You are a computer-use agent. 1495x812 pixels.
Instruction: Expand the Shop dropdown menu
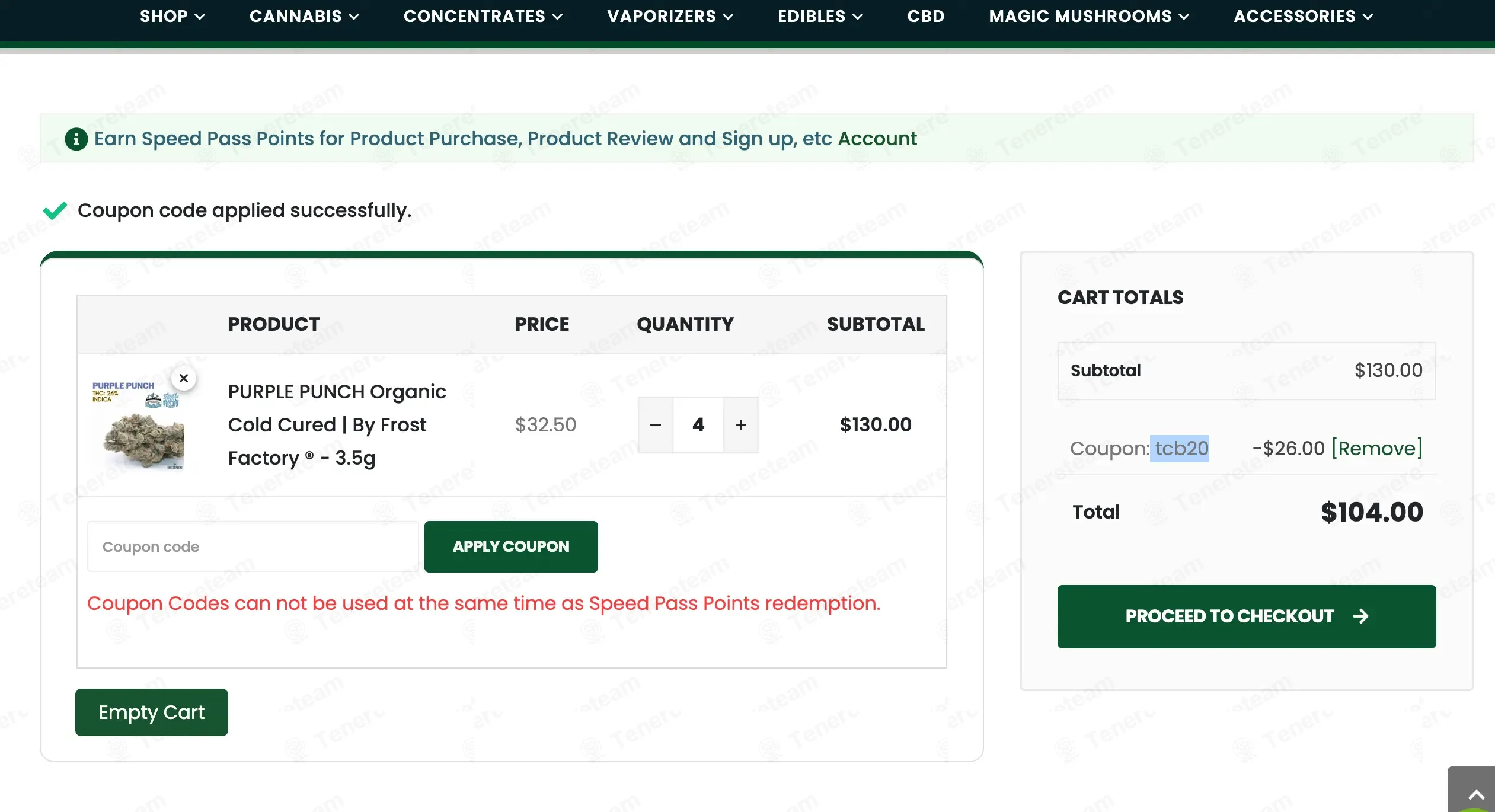pos(172,16)
